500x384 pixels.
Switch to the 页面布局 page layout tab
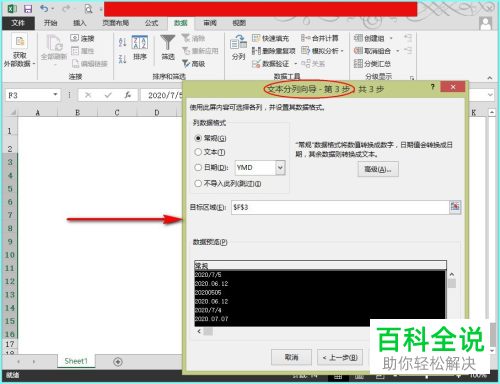pyautogui.click(x=115, y=23)
